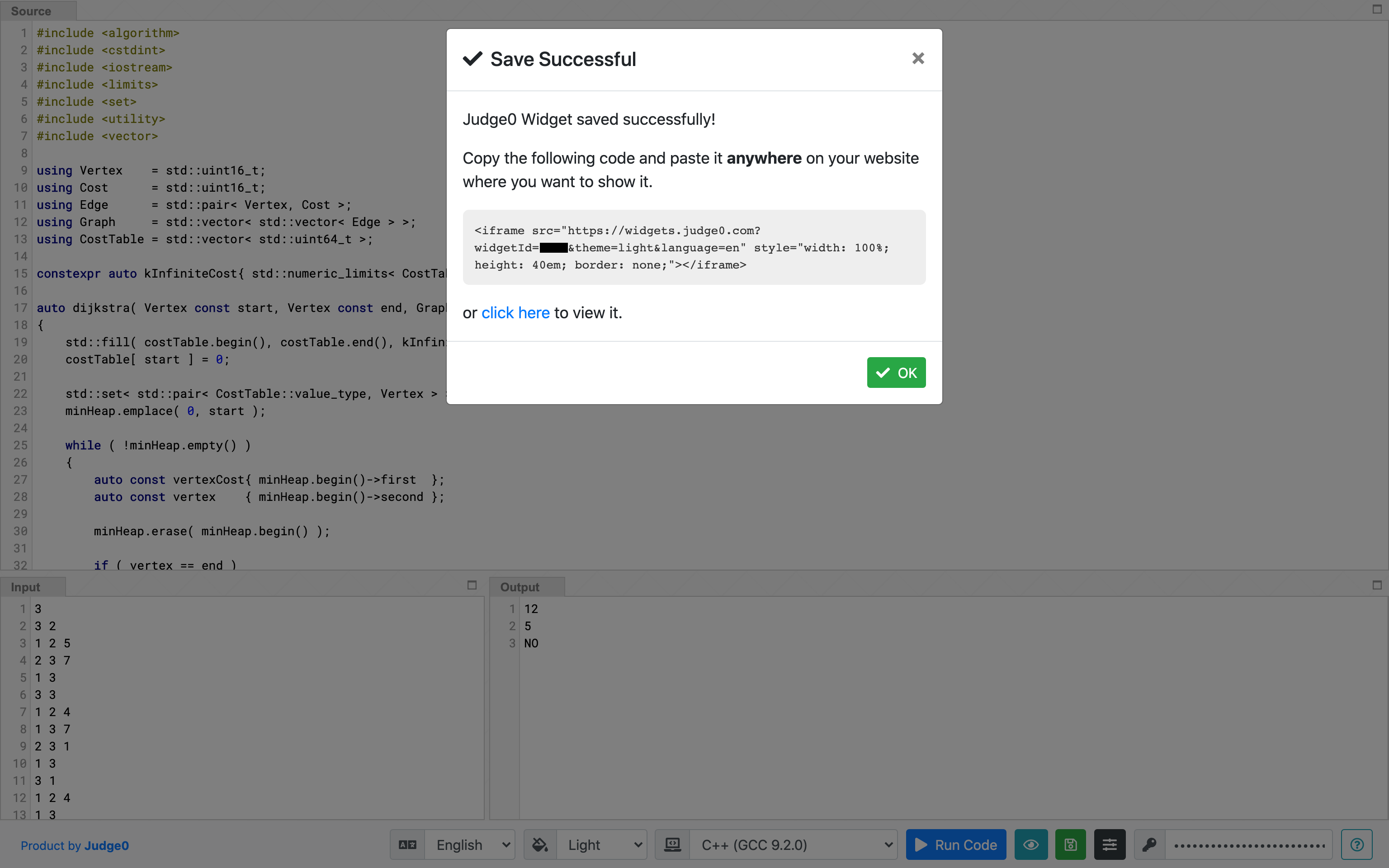Maximize the Input panel
Viewport: 1389px width, 868px height.
tap(472, 585)
